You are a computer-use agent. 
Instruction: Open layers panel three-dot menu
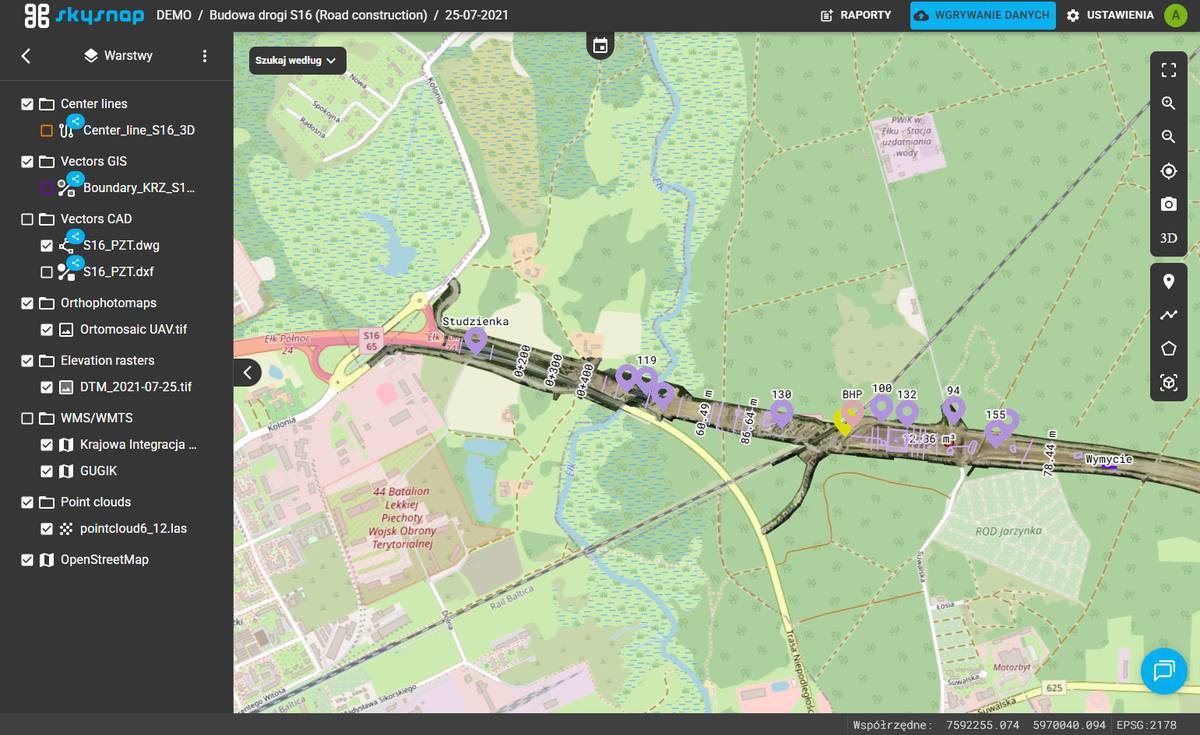click(x=204, y=56)
